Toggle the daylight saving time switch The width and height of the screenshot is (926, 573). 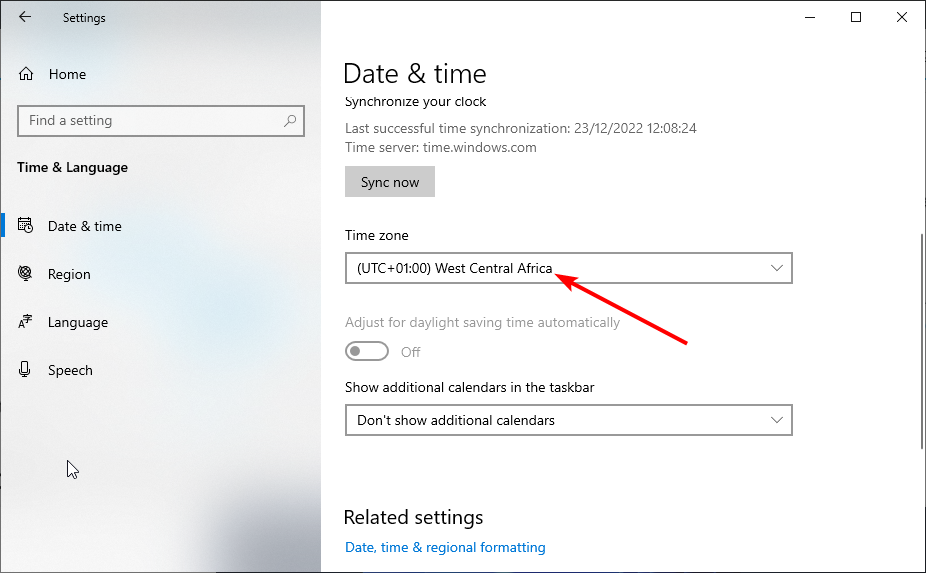point(367,351)
